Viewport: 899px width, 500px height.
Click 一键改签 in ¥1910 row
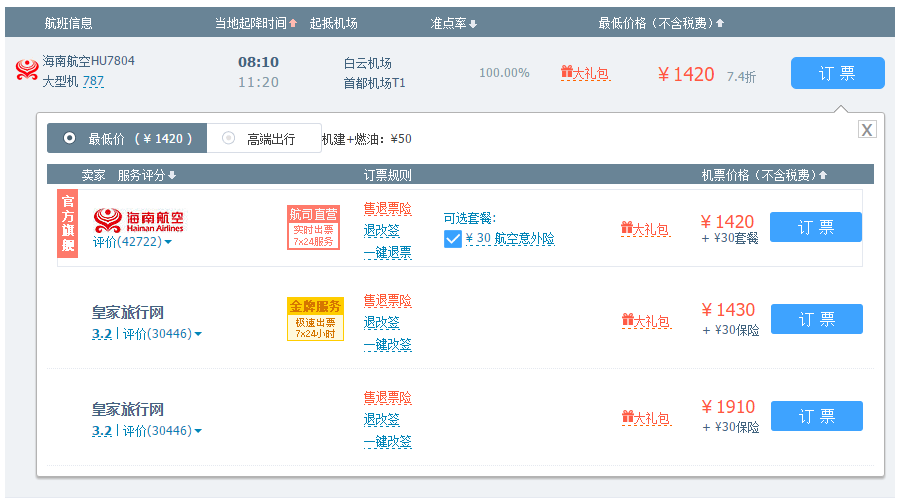388,441
